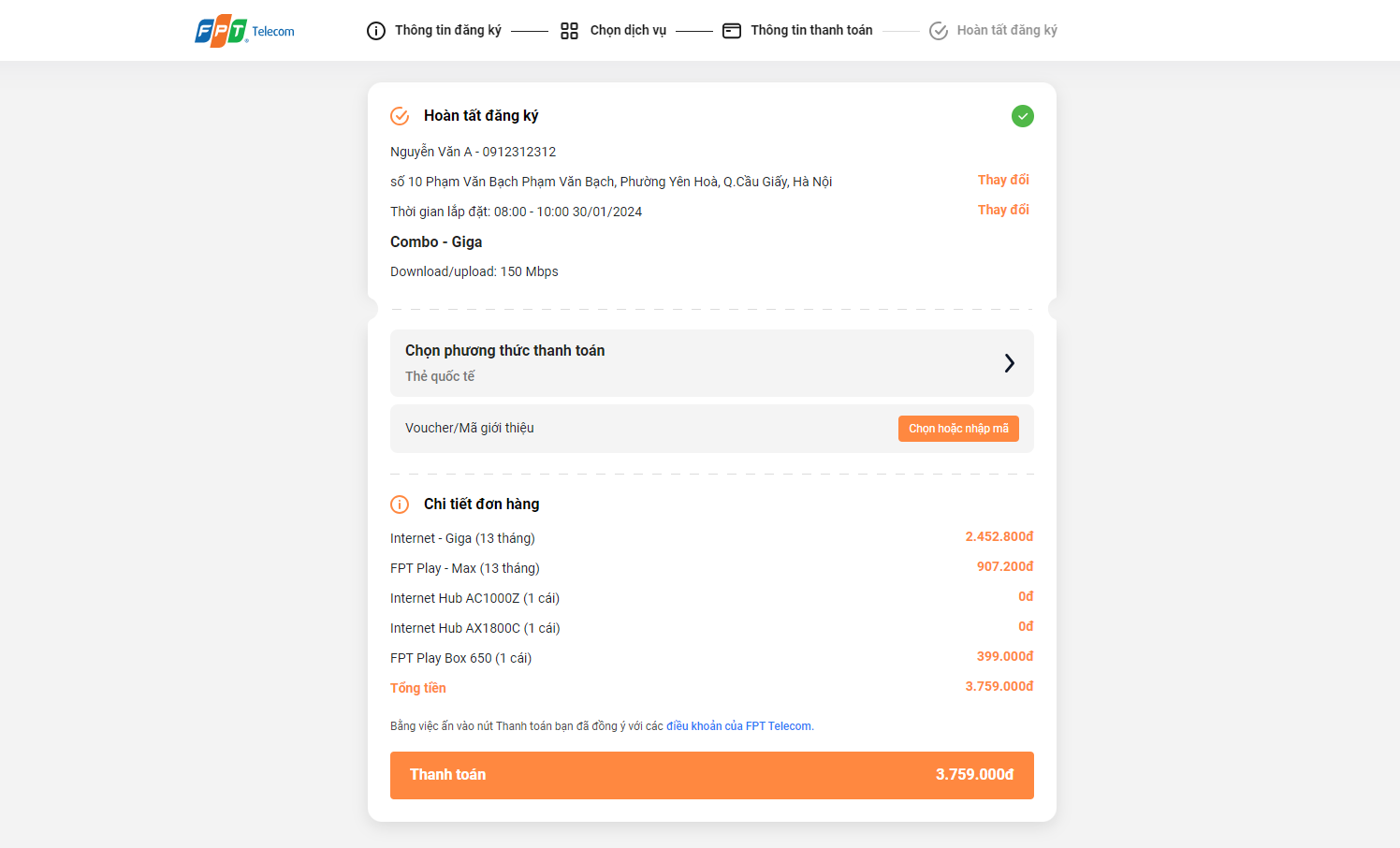The height and width of the screenshot is (848, 1400).
Task: Click the FPT Telecom logo
Action: [244, 31]
